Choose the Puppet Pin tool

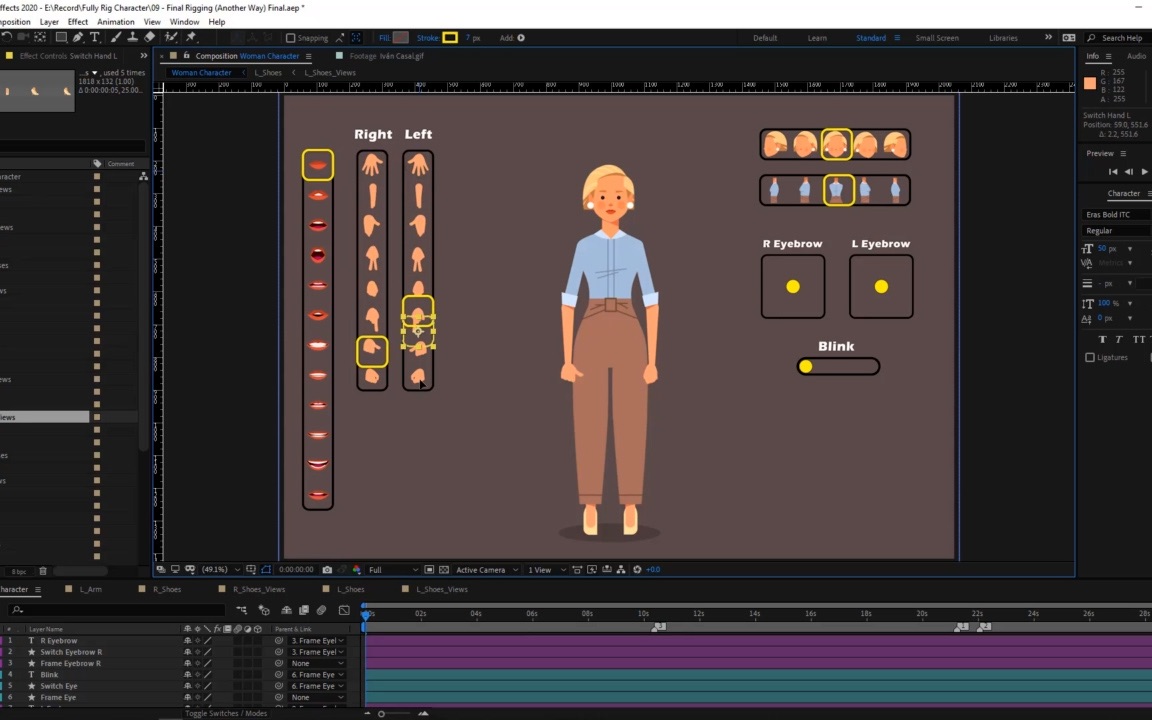(191, 38)
